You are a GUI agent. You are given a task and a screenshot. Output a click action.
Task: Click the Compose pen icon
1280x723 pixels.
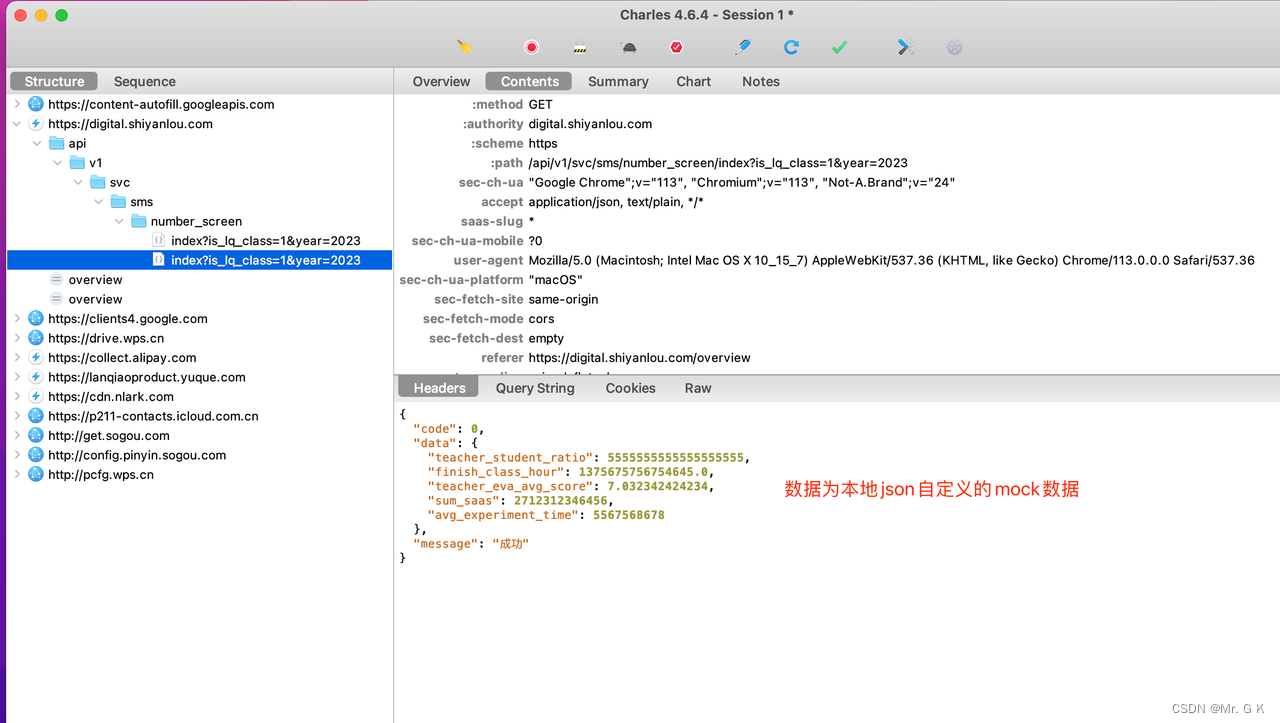742,47
